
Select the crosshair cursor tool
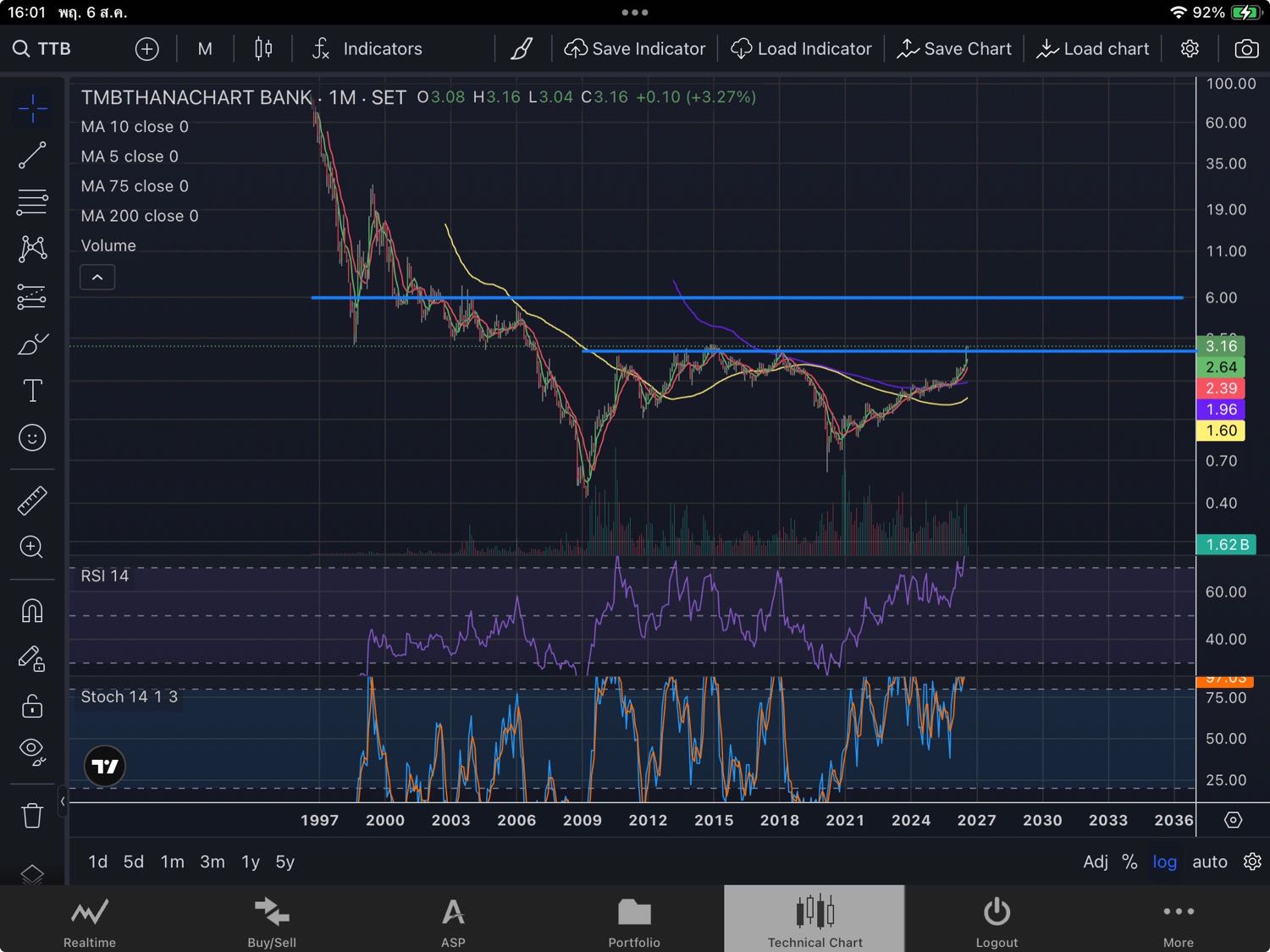coord(32,108)
